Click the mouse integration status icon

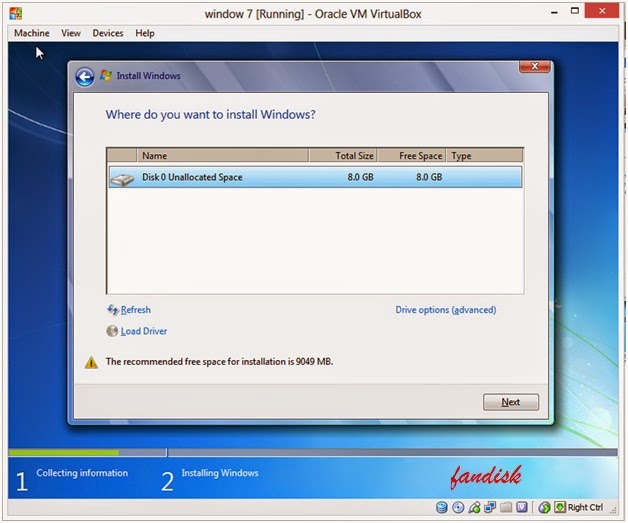pos(544,507)
